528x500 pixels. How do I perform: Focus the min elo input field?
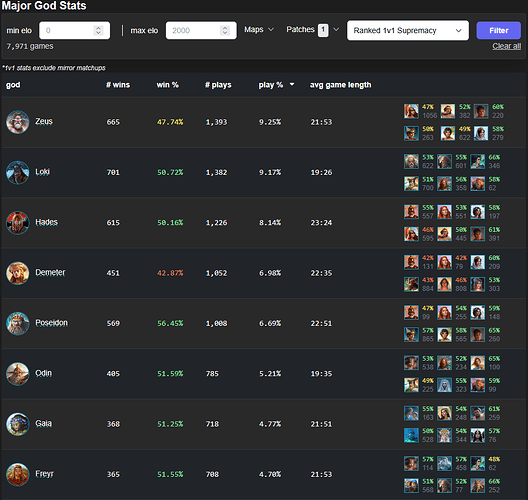pyautogui.click(x=74, y=30)
